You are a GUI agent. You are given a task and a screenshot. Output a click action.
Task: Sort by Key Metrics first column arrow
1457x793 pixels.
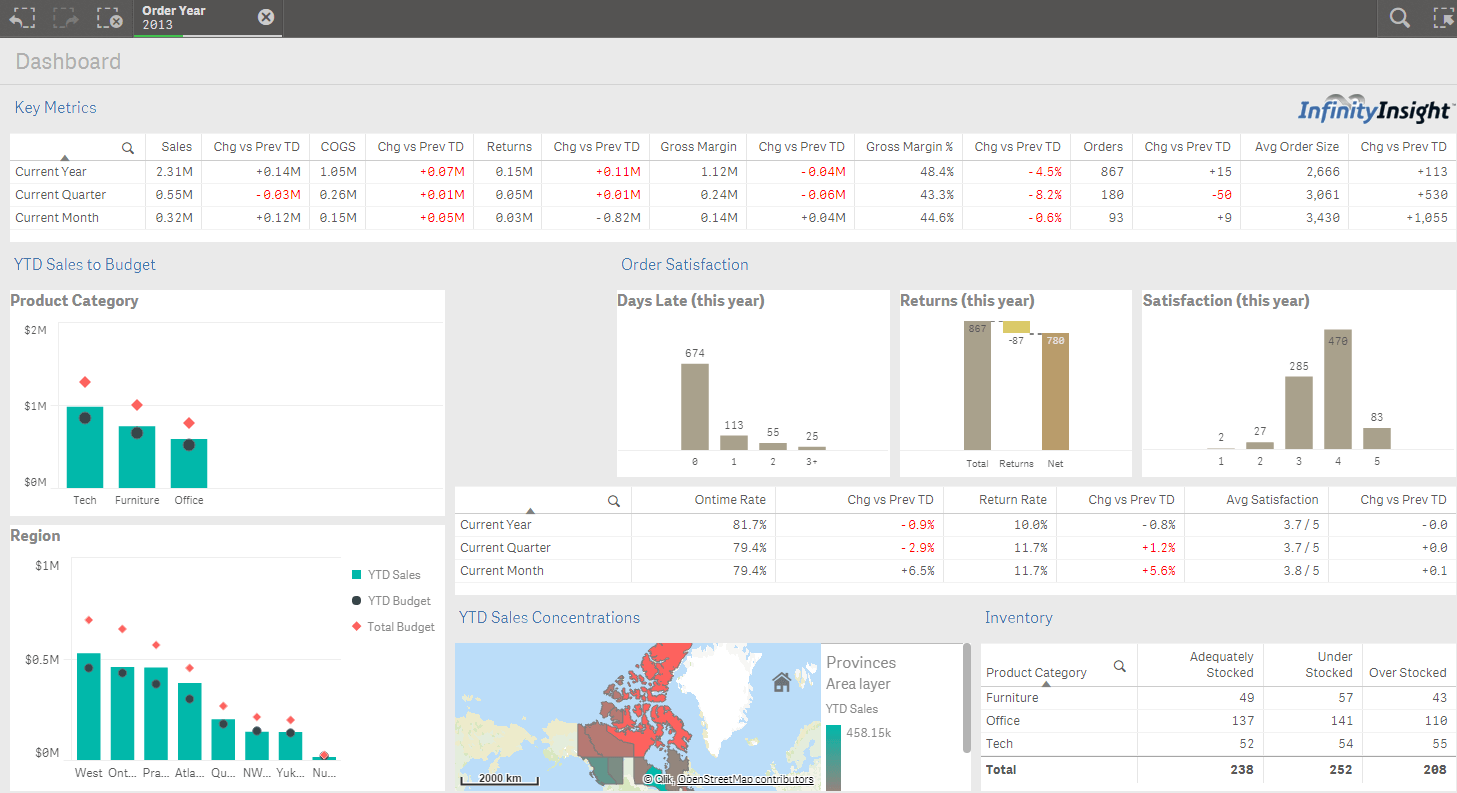[x=65, y=158]
